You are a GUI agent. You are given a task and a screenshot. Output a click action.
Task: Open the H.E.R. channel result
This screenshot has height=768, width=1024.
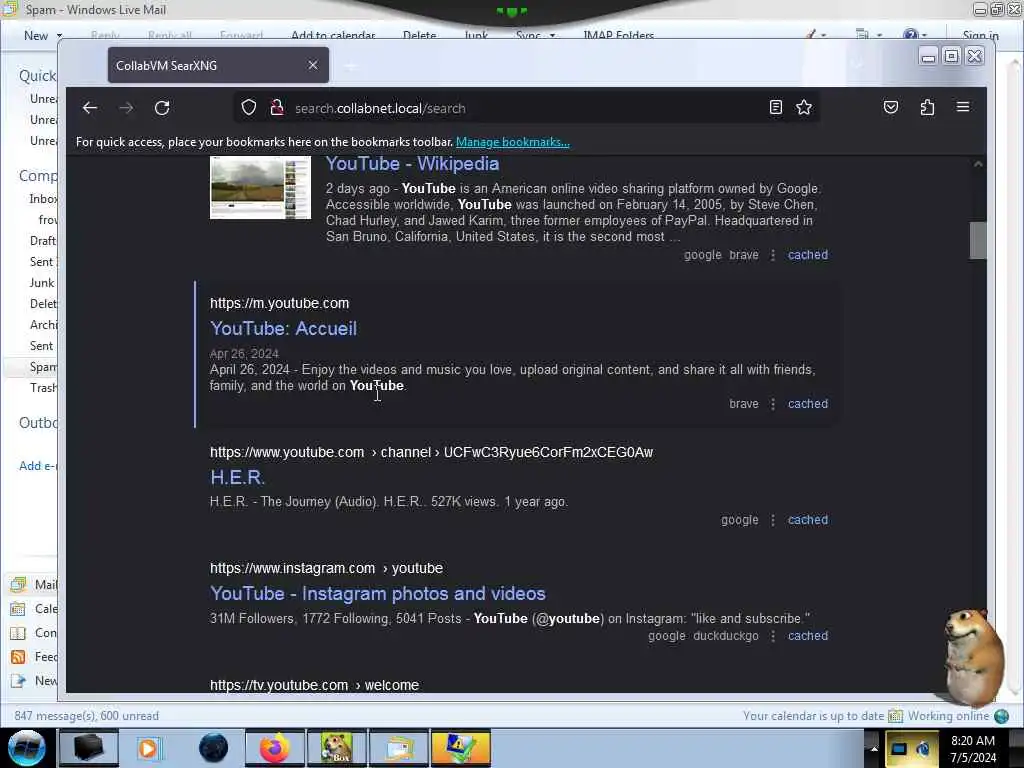point(237,477)
